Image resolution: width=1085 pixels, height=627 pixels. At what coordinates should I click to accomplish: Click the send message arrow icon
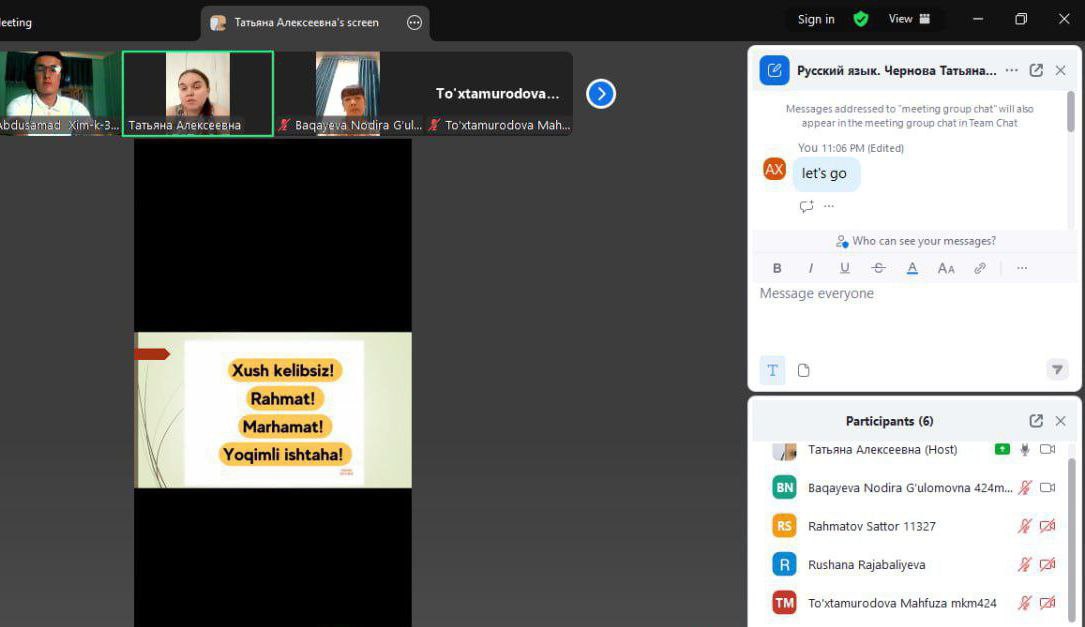tap(1057, 370)
